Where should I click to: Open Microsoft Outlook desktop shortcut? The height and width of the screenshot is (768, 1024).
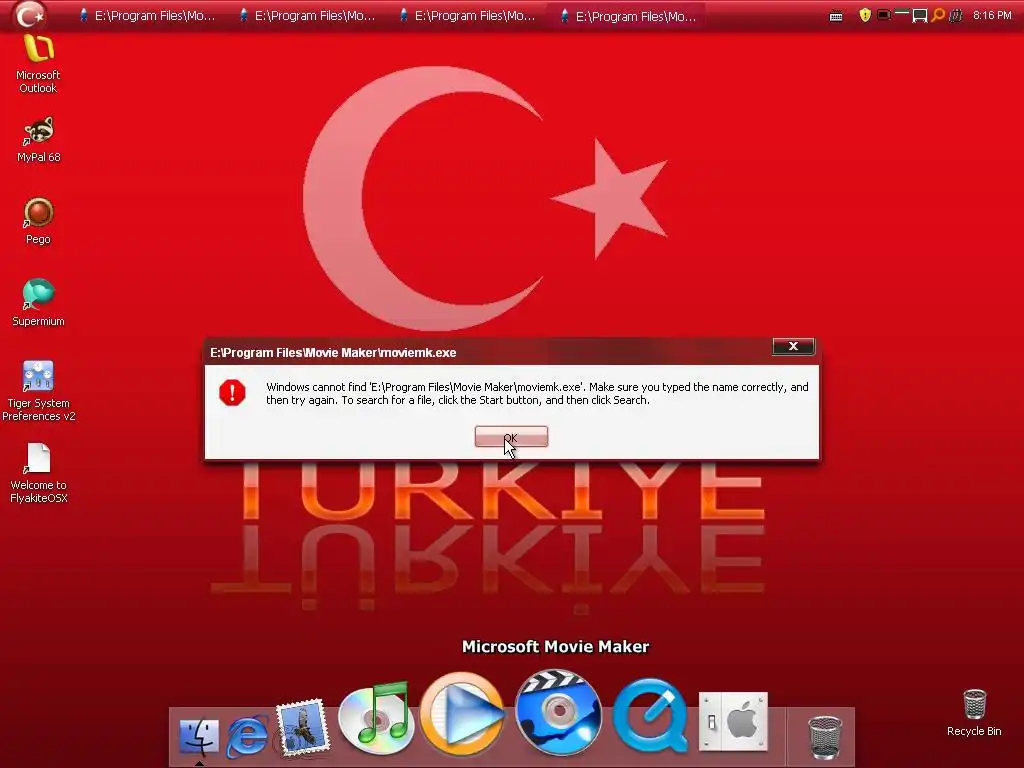tap(38, 64)
